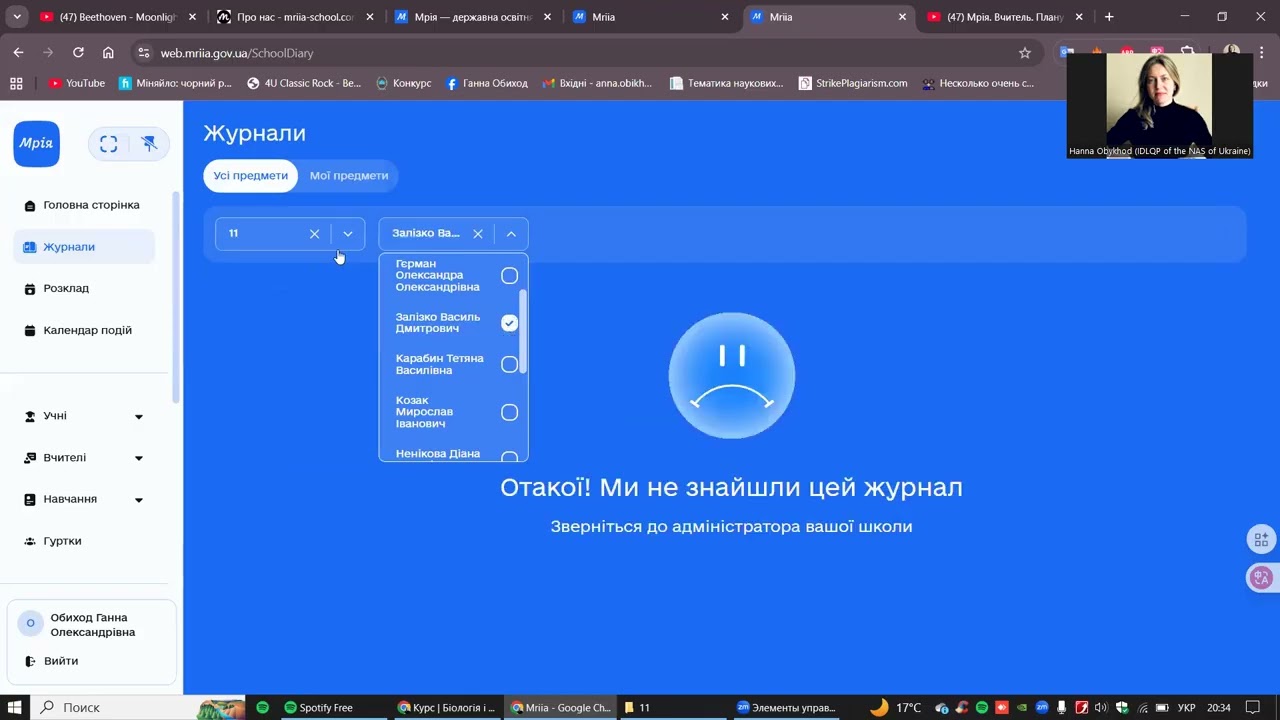
Task: Go back in Chrome
Action: (x=18, y=53)
